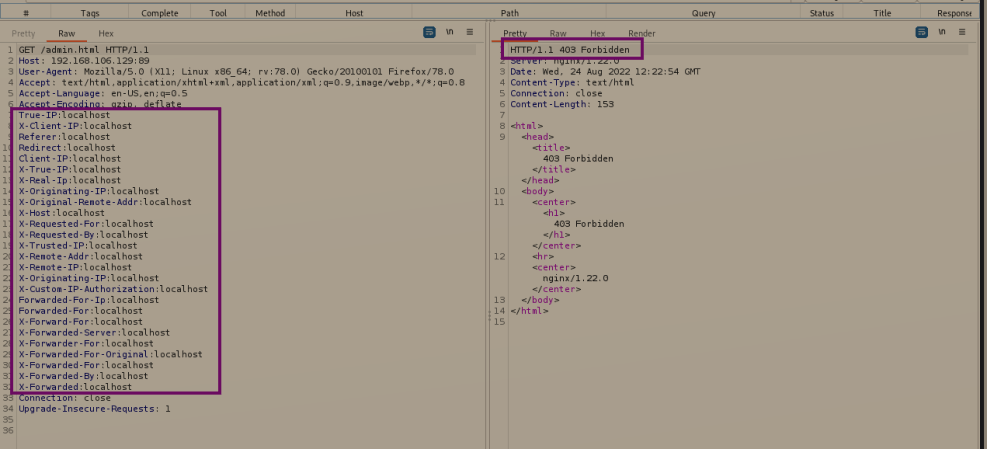Select the Raw tab in response pane
This screenshot has width=987, height=449.
click(558, 34)
